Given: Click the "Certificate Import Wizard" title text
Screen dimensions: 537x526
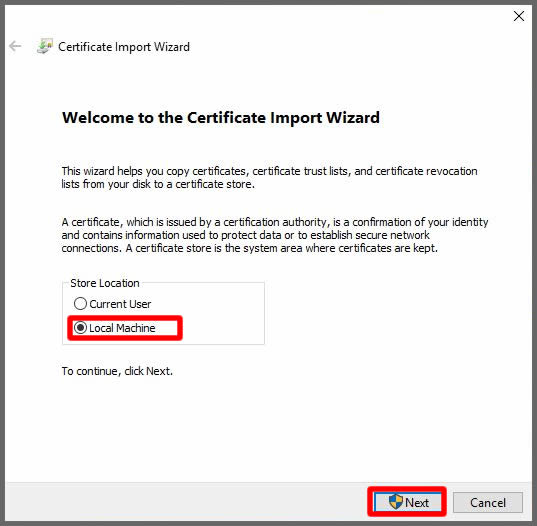Looking at the screenshot, I should pyautogui.click(x=124, y=47).
